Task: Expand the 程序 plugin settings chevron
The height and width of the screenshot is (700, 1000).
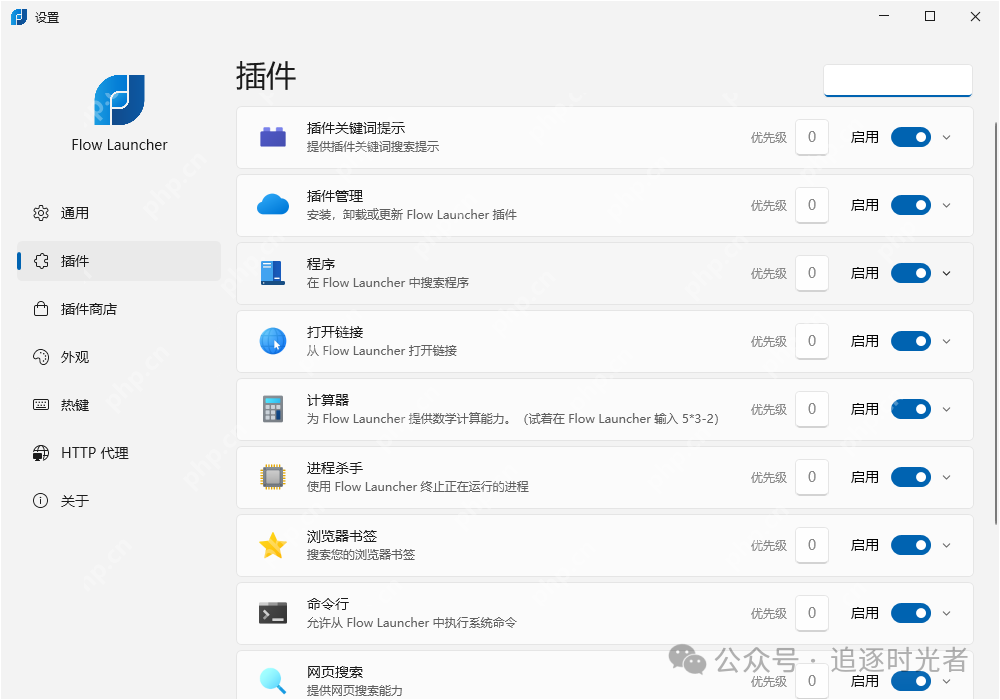Action: point(946,273)
